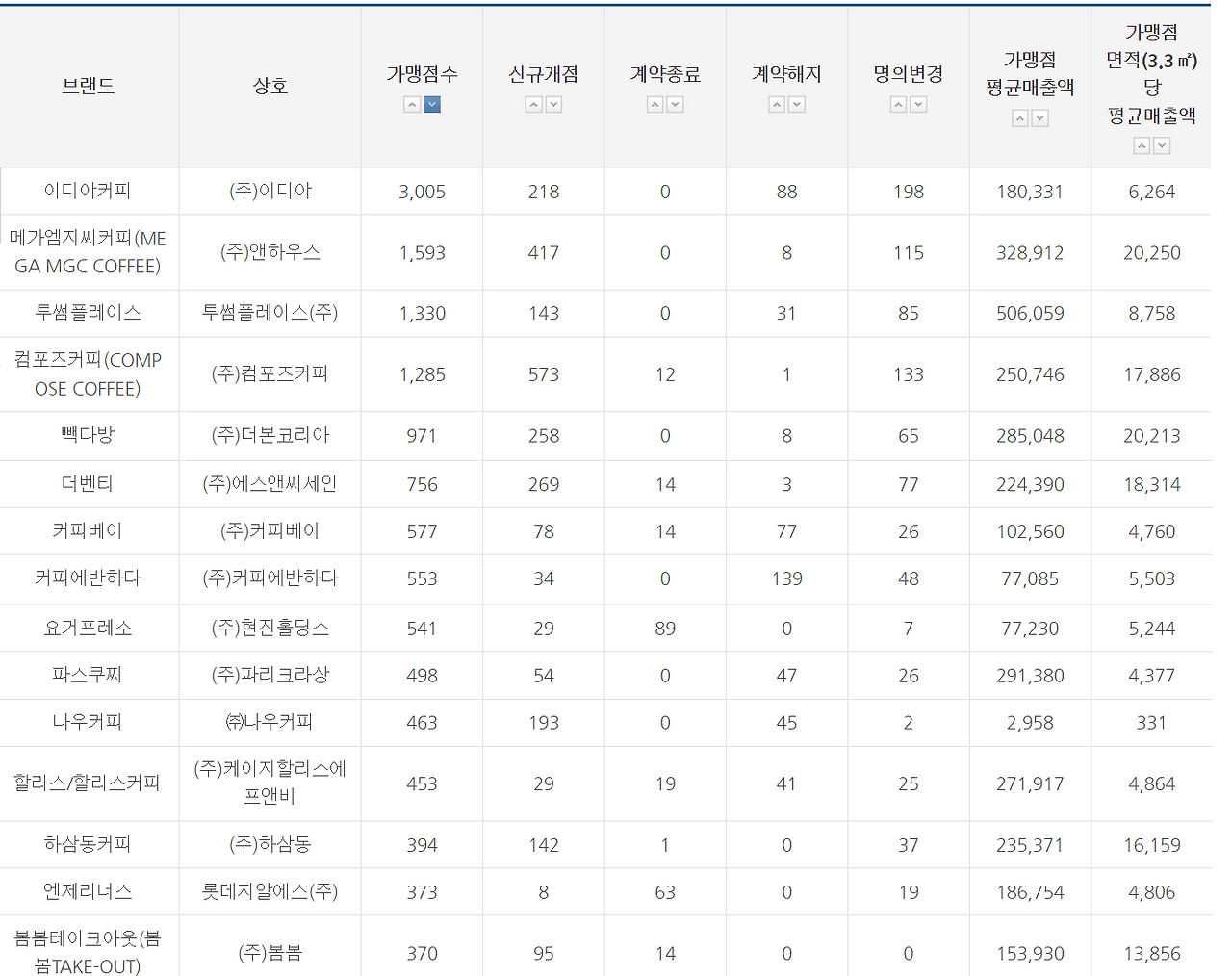The width and height of the screenshot is (1232, 976).
Task: Click 나우커피 average sales 2,958
Action: [1030, 723]
